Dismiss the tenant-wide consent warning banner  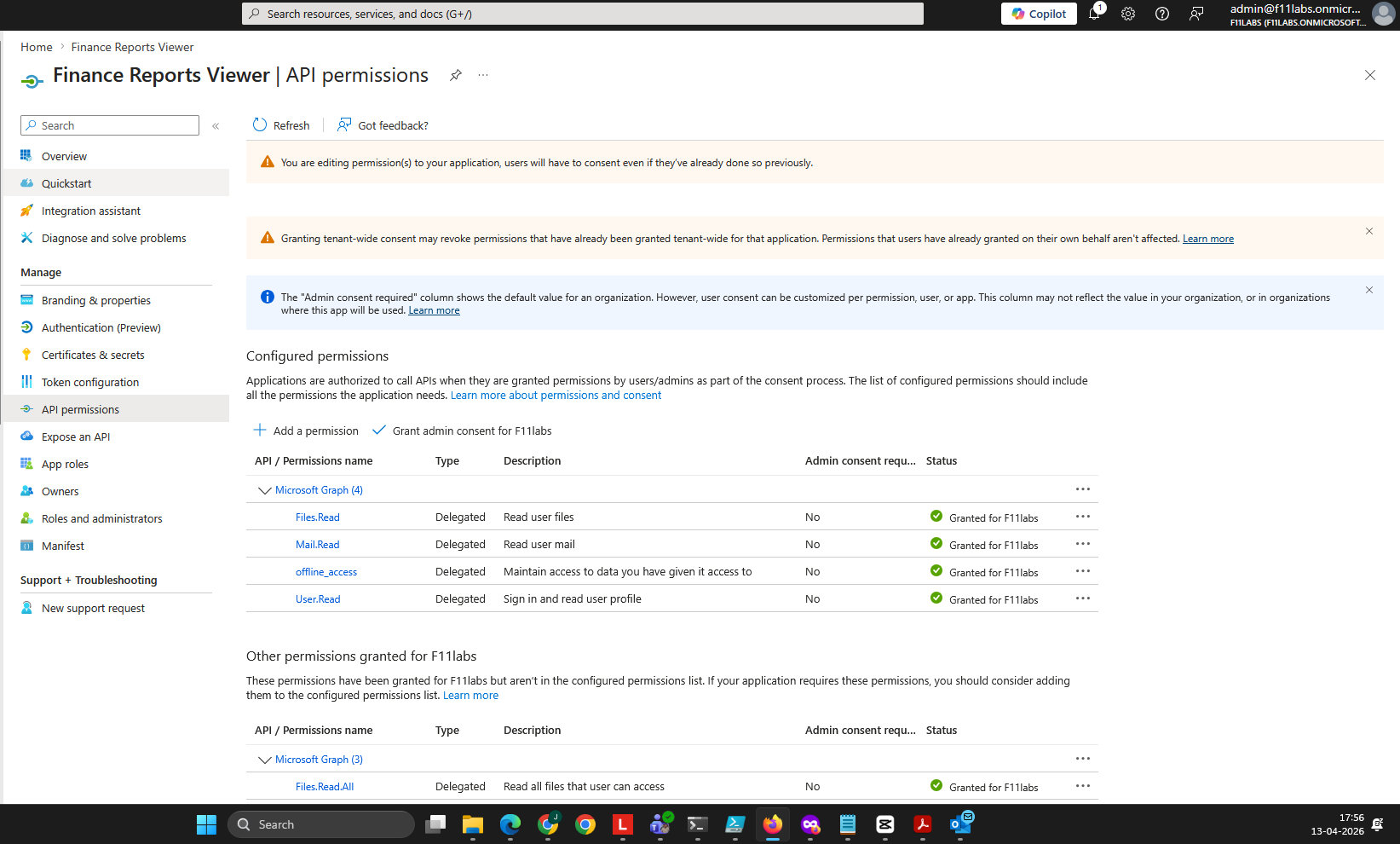point(1368,231)
